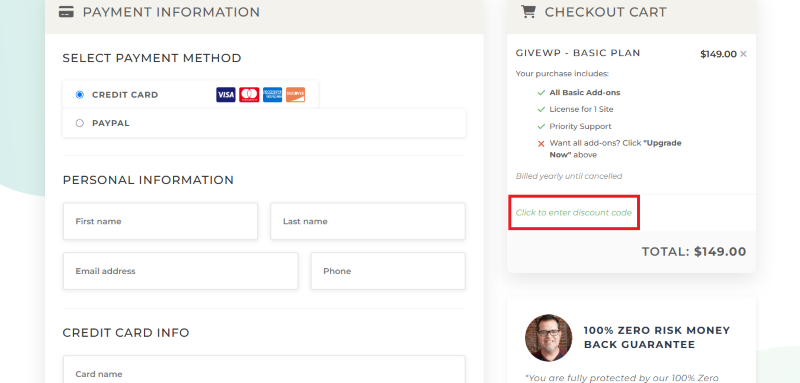
Task: Click the $149.00 item price
Action: coord(718,54)
